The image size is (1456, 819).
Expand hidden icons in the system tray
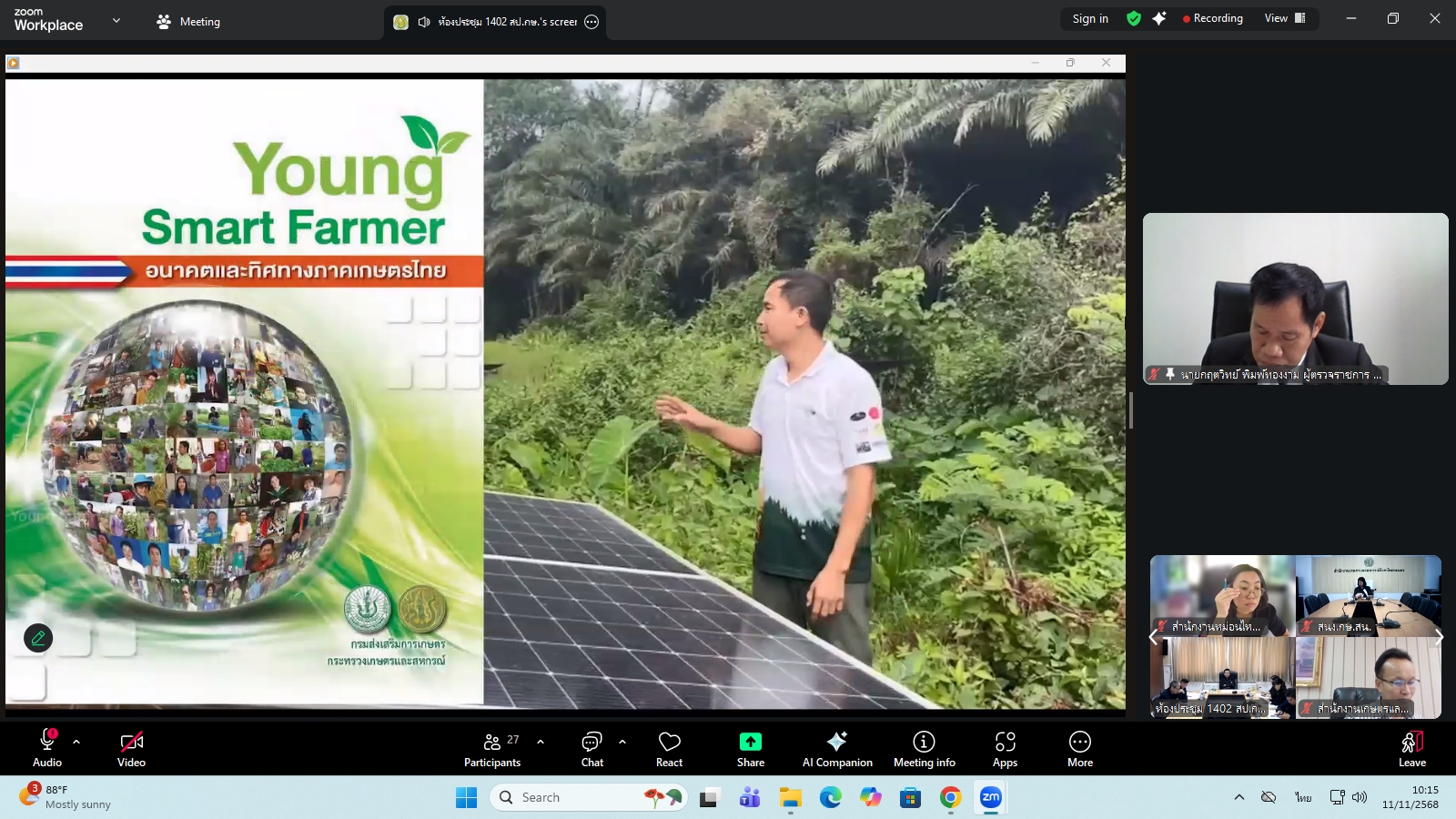(x=1239, y=796)
